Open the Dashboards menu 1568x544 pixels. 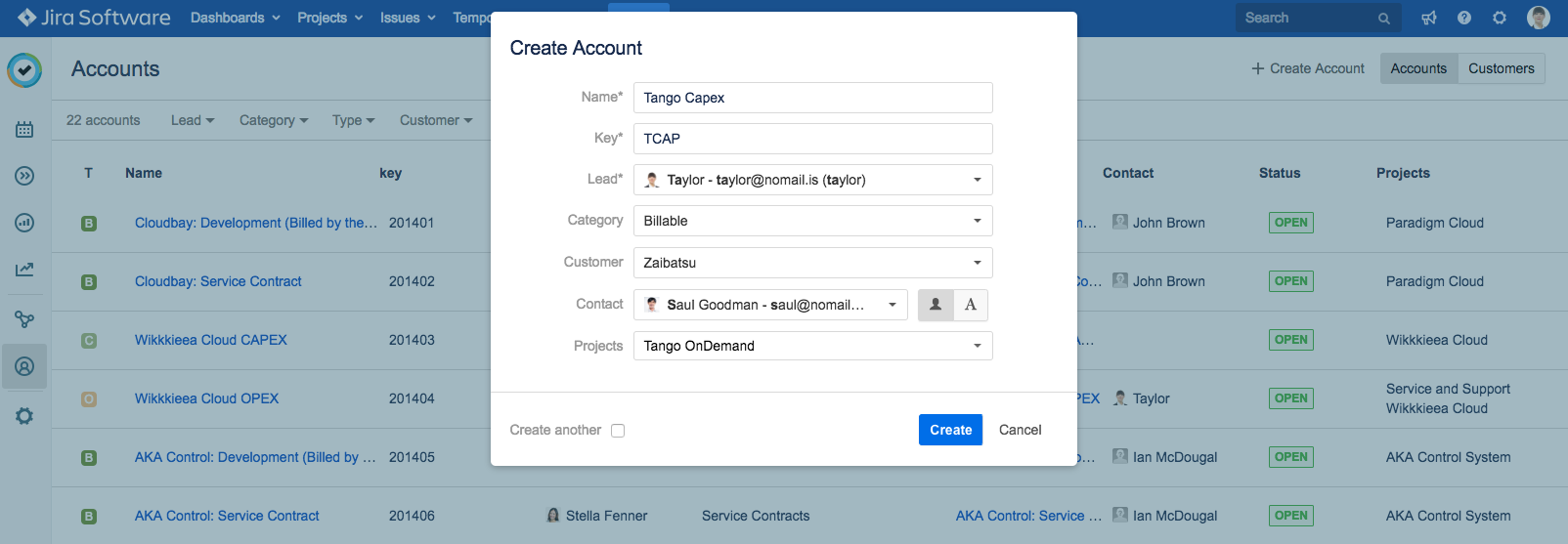235,18
